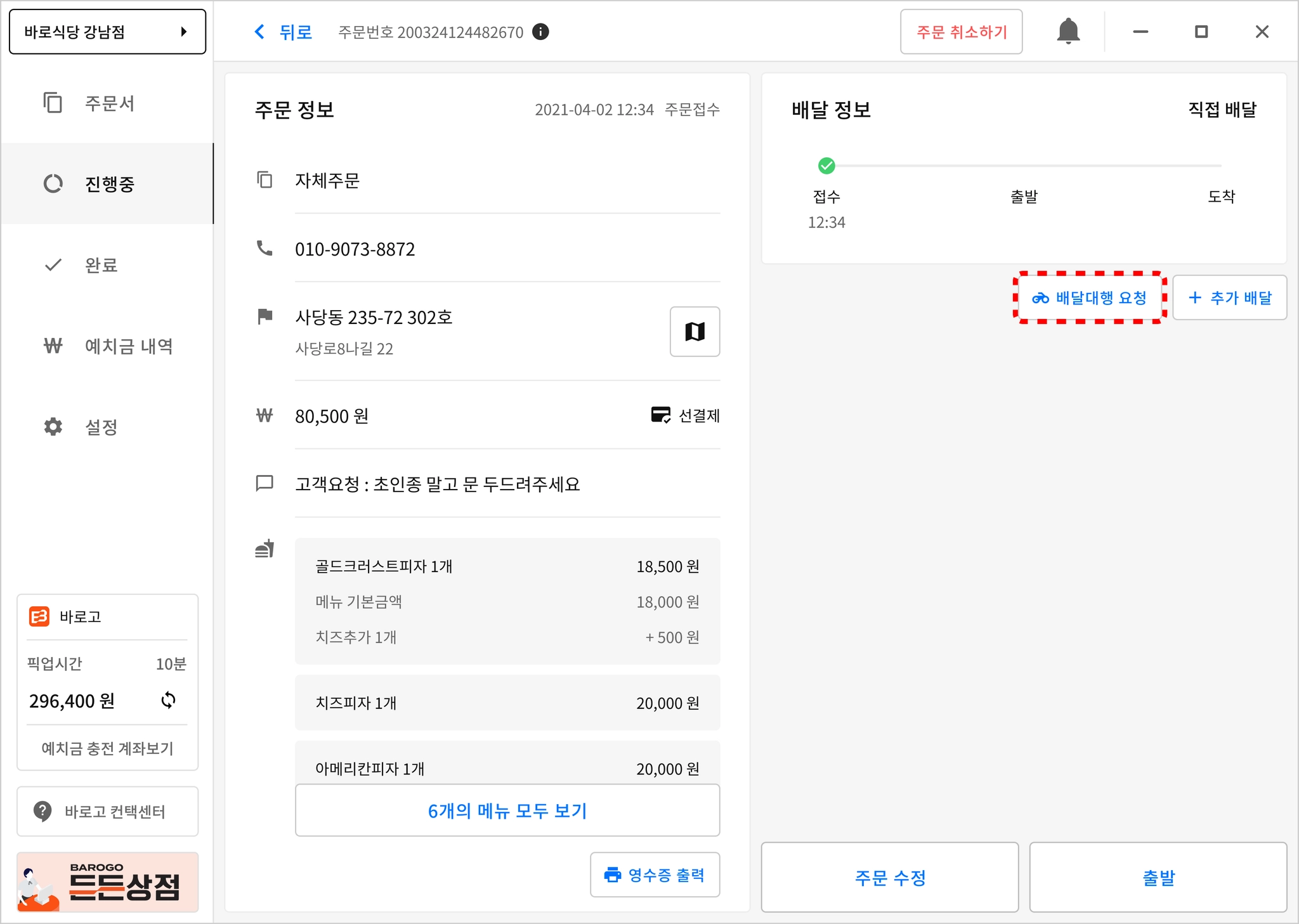This screenshot has height=924, width=1299.
Task: Open the 주문서 sidebar menu
Action: (x=108, y=103)
